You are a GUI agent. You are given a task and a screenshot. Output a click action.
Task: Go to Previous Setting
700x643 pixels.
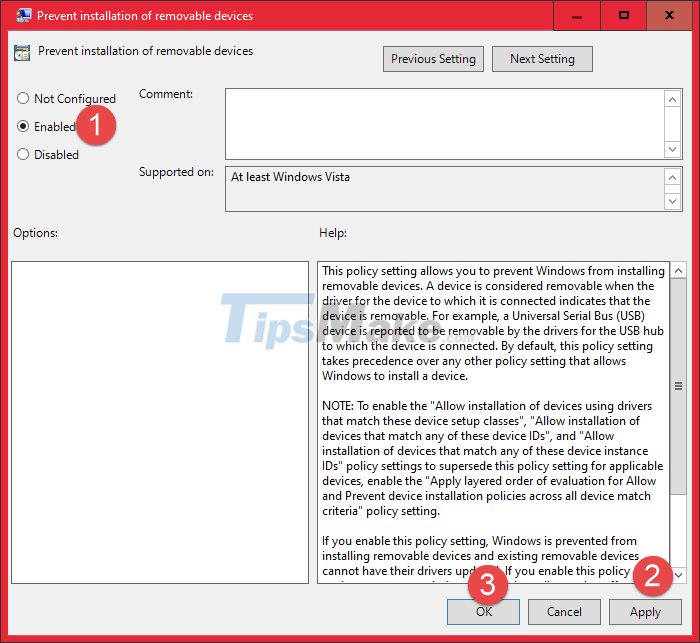pyautogui.click(x=433, y=59)
